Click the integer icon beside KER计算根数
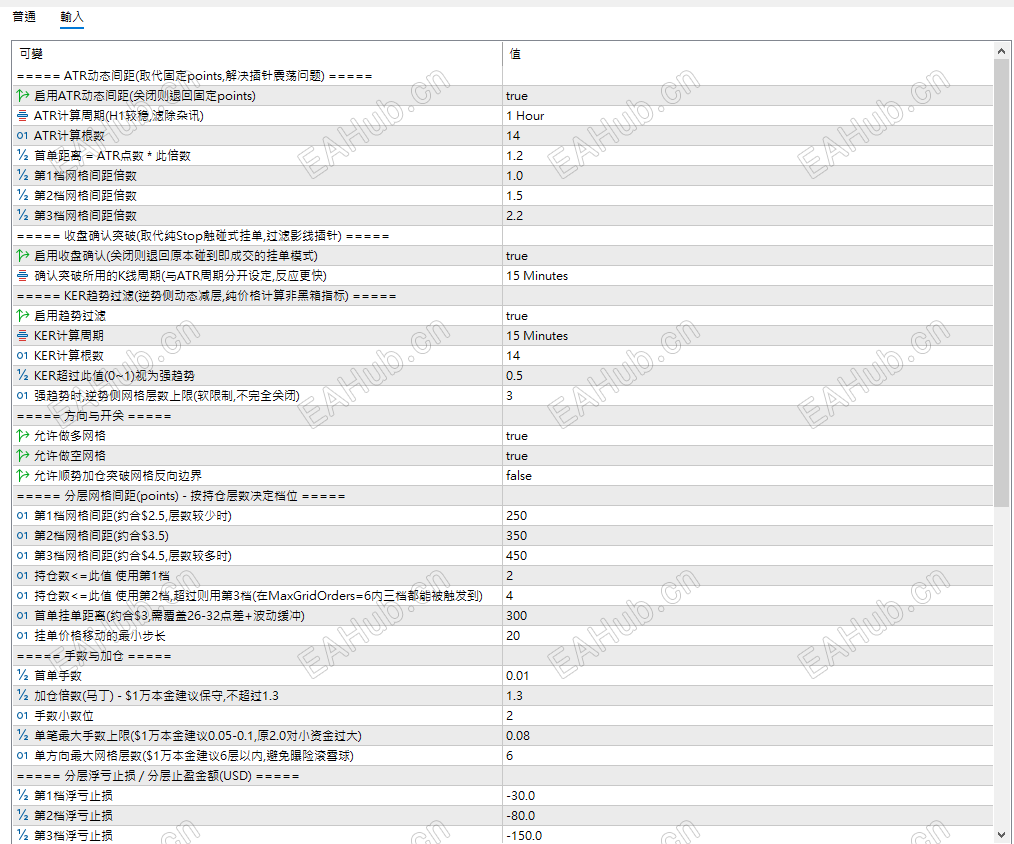This screenshot has width=1014, height=844. pos(23,356)
